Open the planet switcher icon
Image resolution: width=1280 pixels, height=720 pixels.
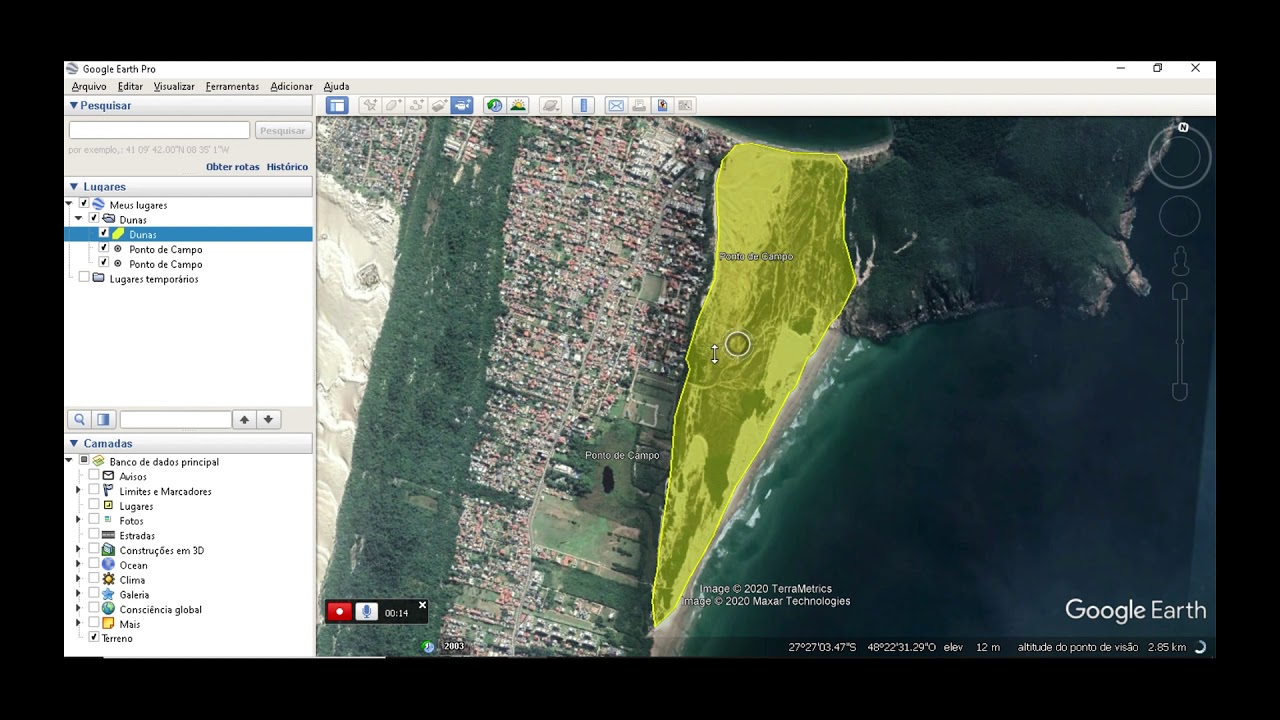(x=550, y=105)
